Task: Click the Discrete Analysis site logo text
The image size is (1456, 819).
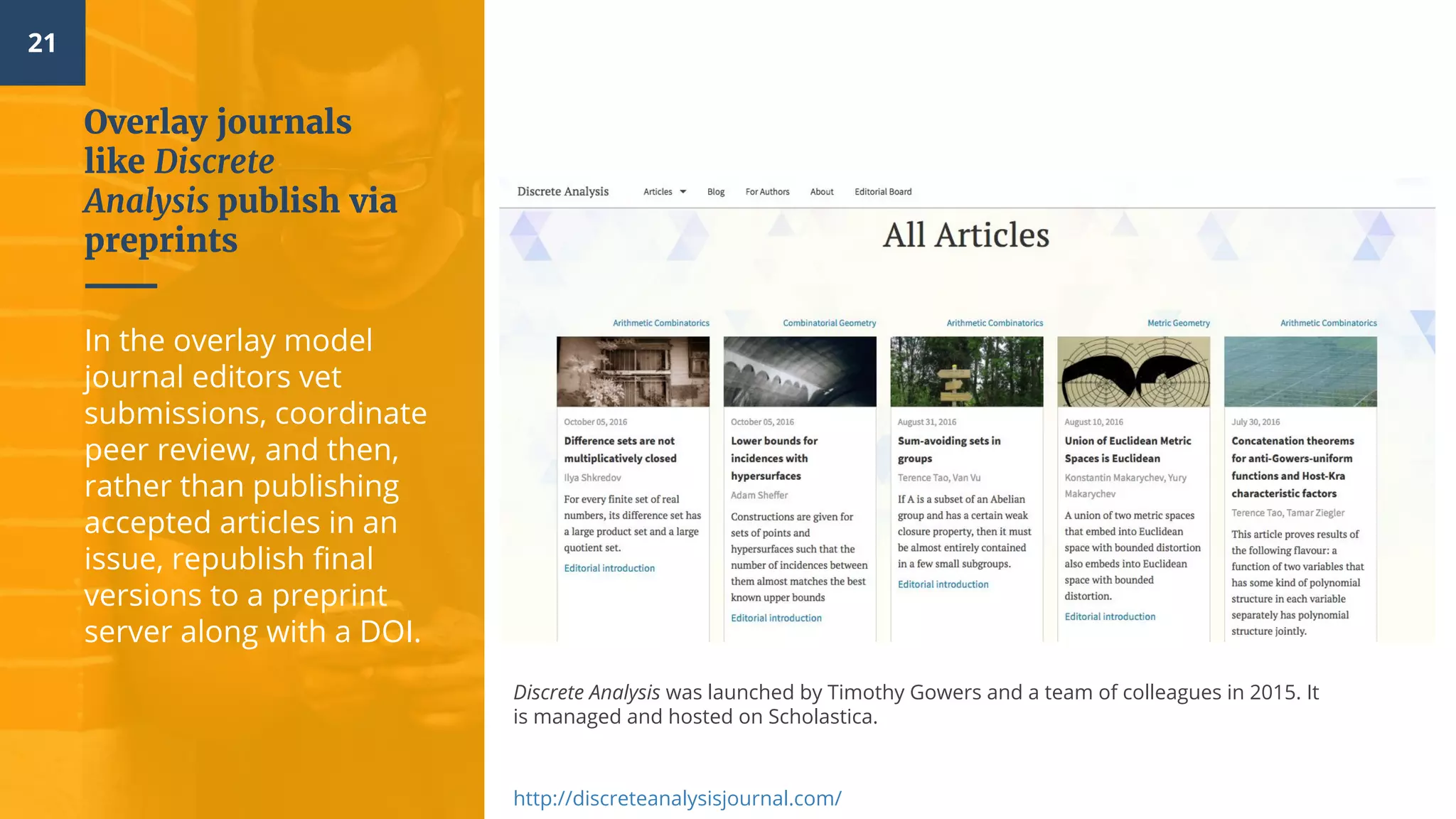Action: coord(563,191)
